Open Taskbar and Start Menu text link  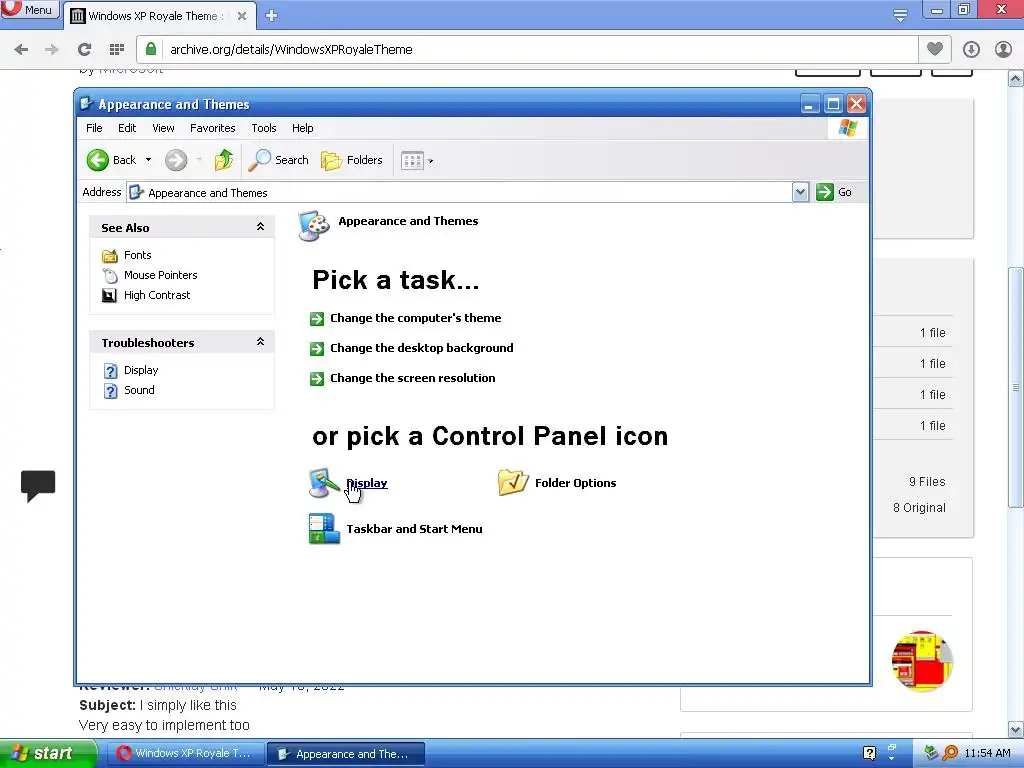click(x=414, y=529)
